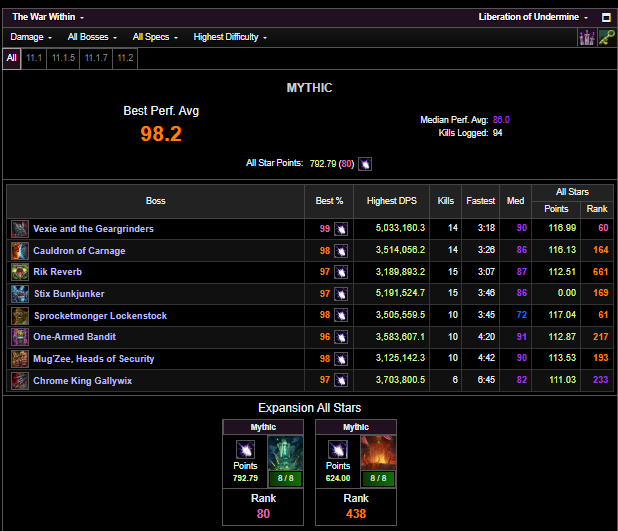Open the raid group icon at top right

click(x=587, y=37)
